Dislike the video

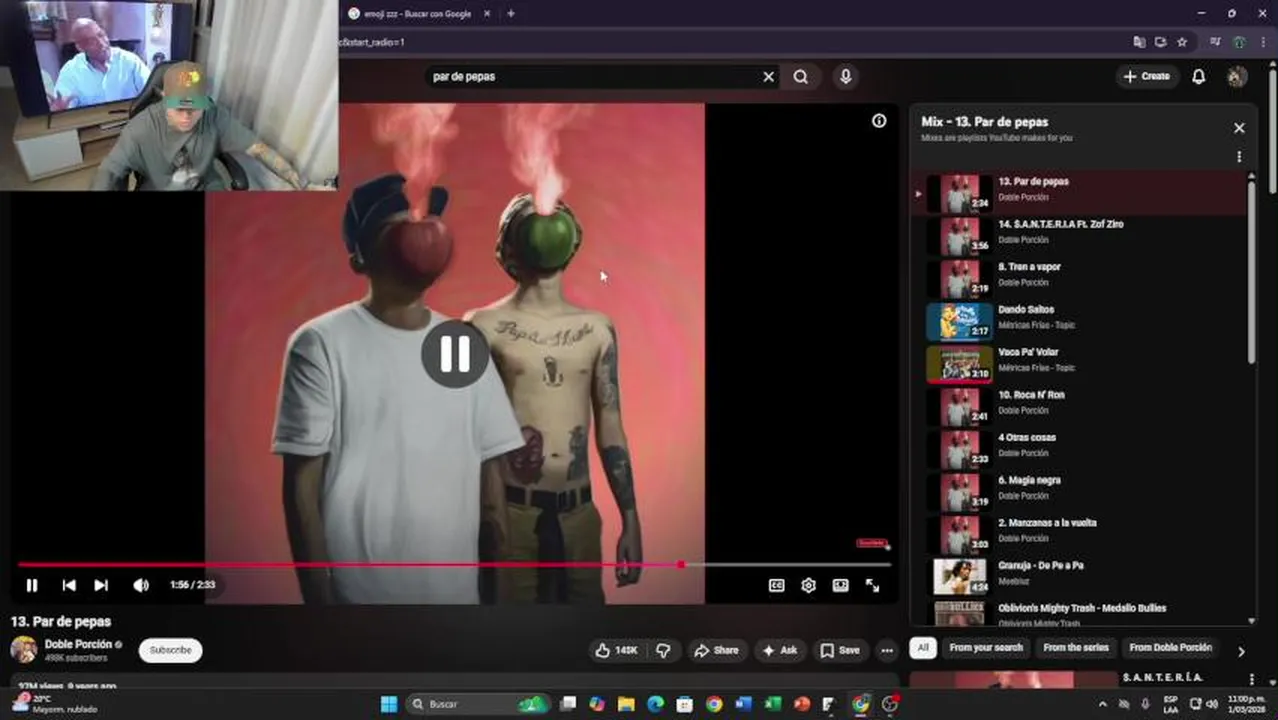click(x=663, y=650)
